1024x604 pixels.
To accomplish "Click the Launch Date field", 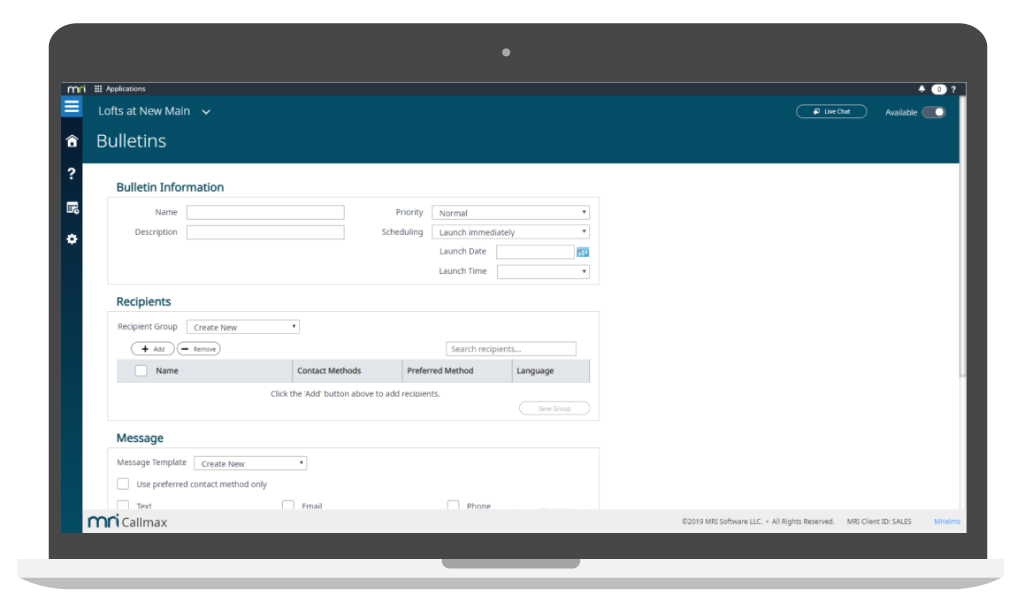I will pyautogui.click(x=535, y=252).
